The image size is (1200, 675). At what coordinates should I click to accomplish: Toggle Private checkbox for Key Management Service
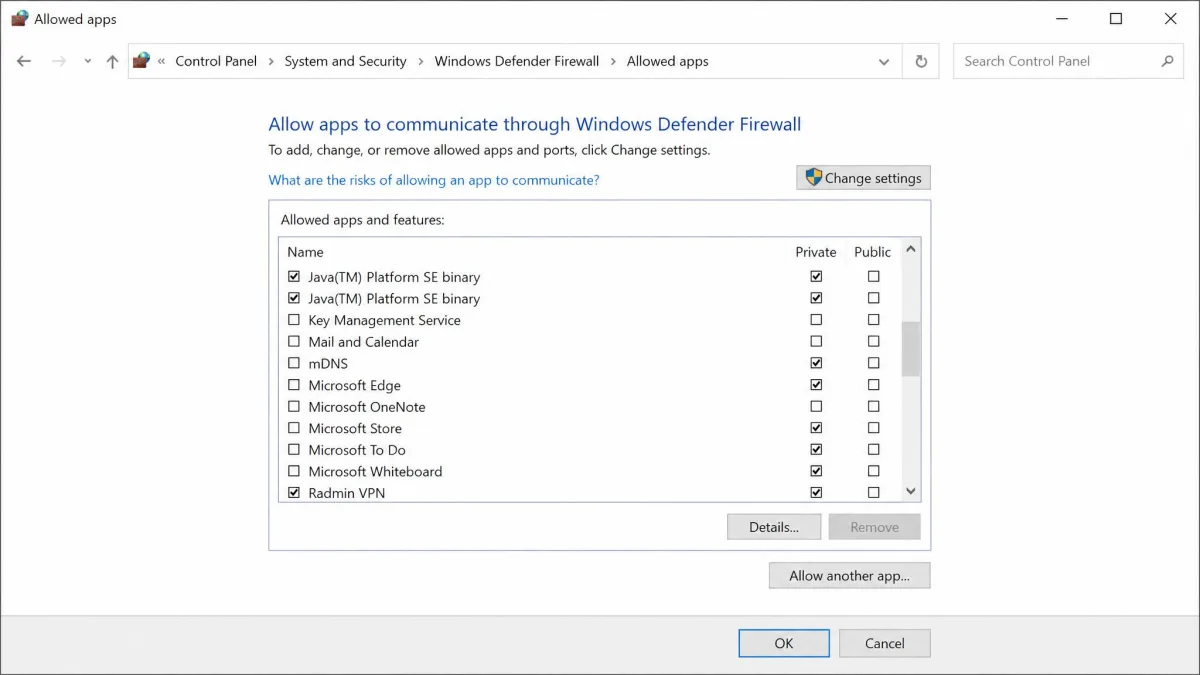816,320
